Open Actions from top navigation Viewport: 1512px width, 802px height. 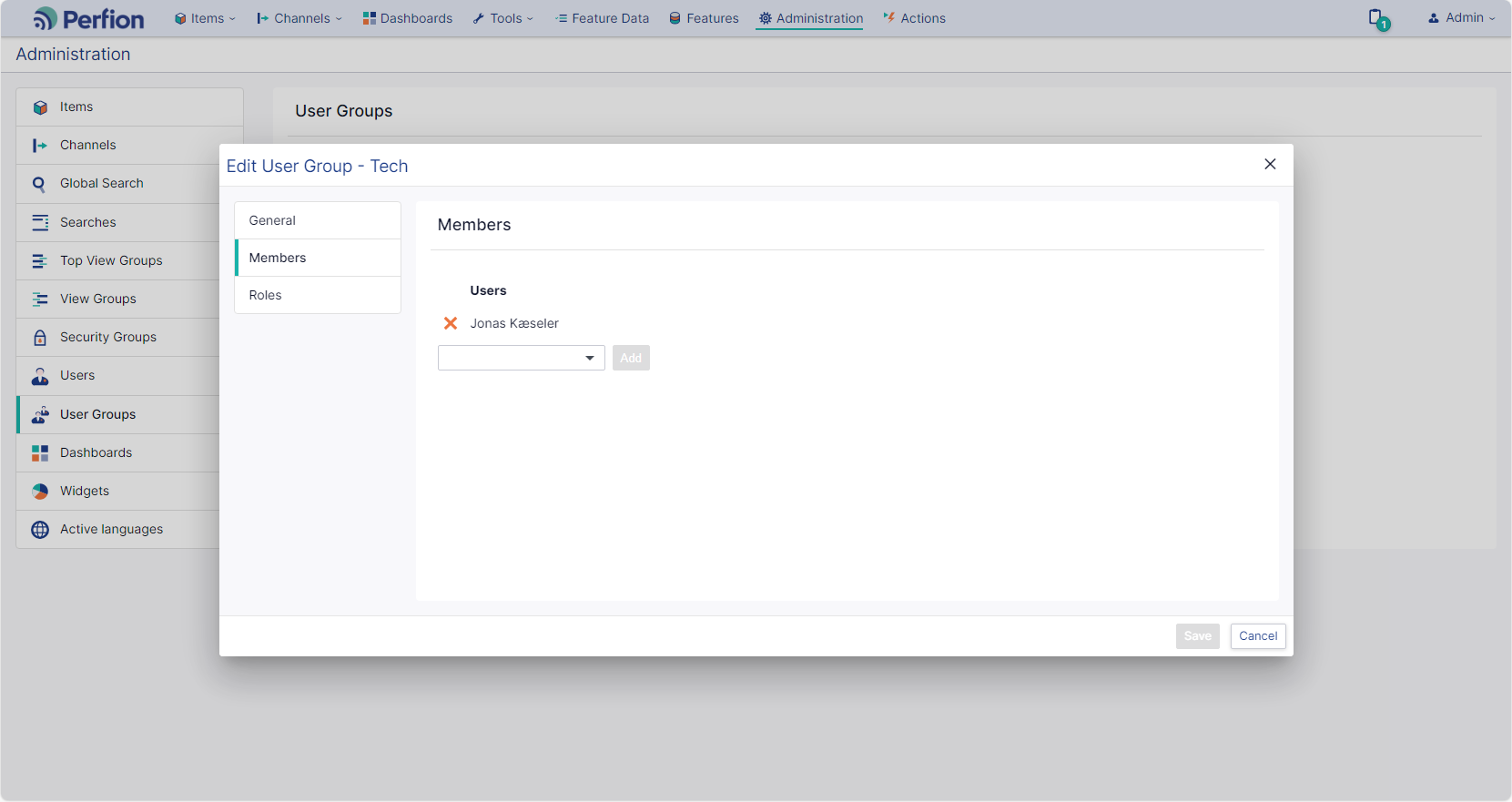[x=914, y=18]
